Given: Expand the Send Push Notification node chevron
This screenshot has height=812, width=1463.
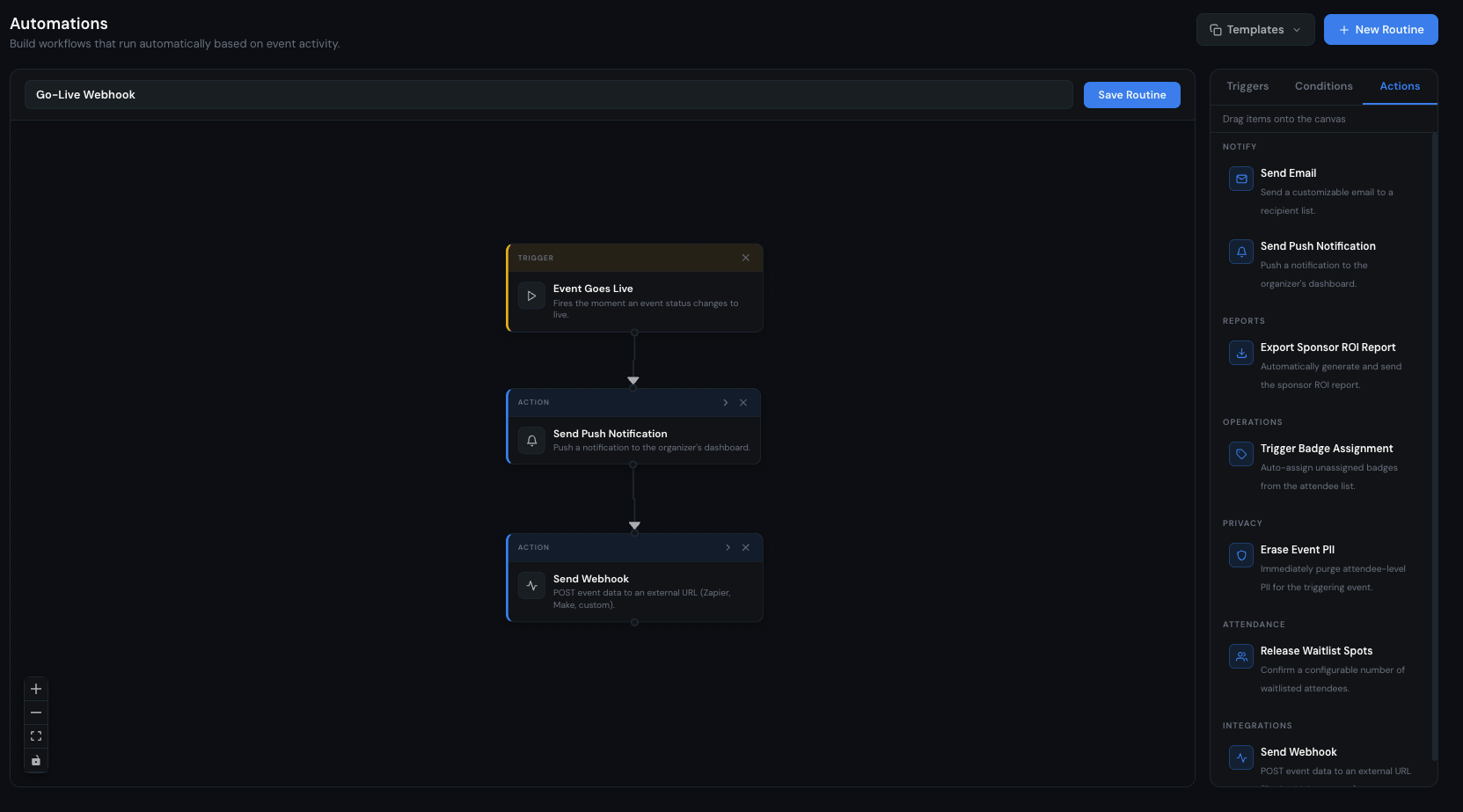Looking at the screenshot, I should coord(726,403).
